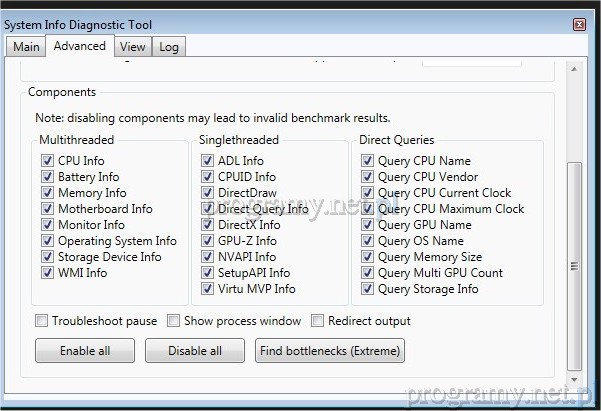This screenshot has width=601, height=411.
Task: Switch to the Main tab
Action: (x=26, y=47)
